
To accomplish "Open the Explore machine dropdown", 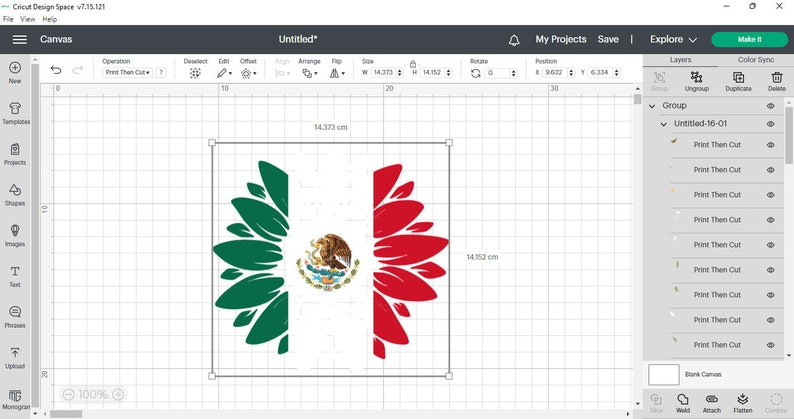I will 673,40.
